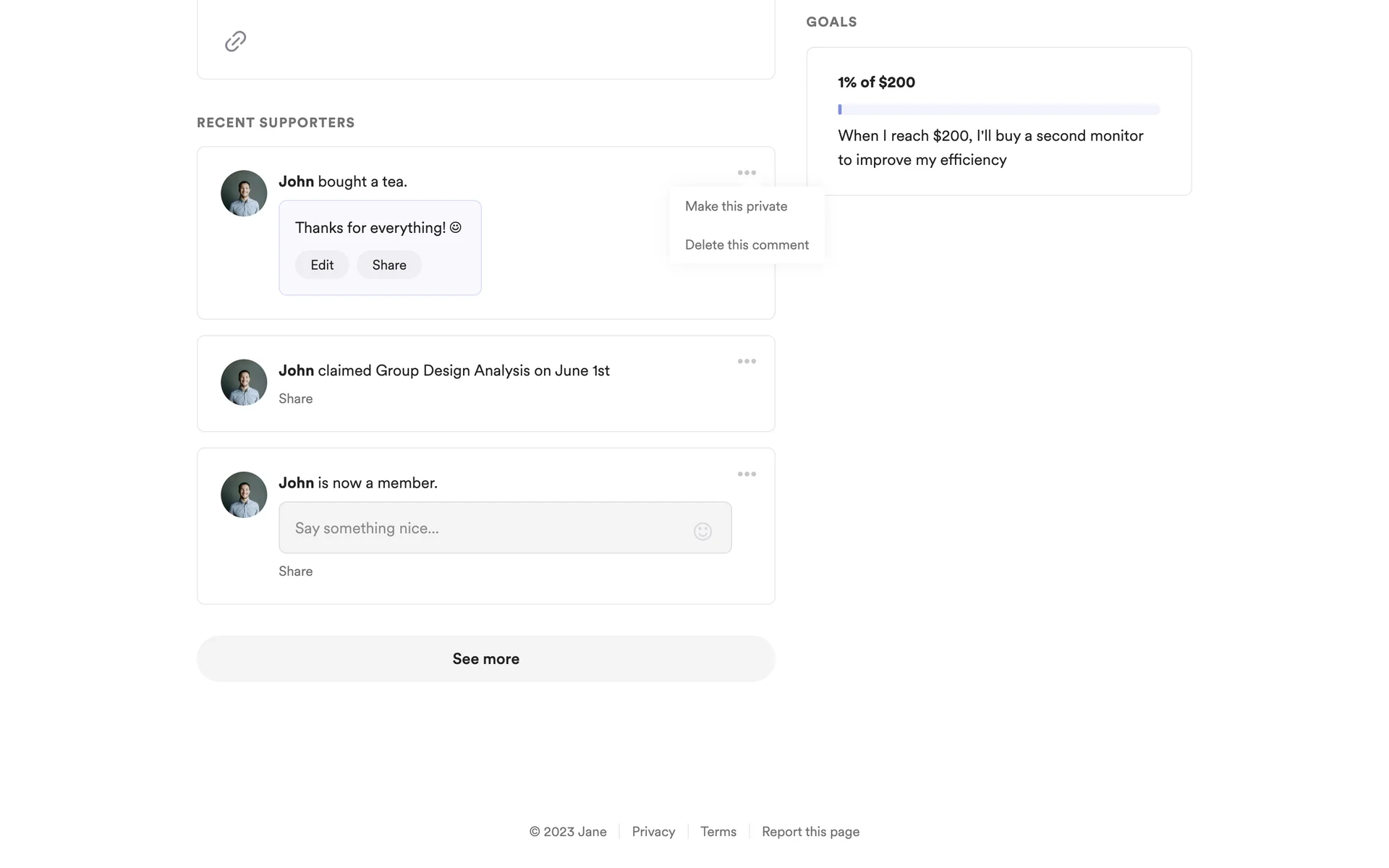Click the goal progress bar
Screen dimensions: 1389x868
998,110
